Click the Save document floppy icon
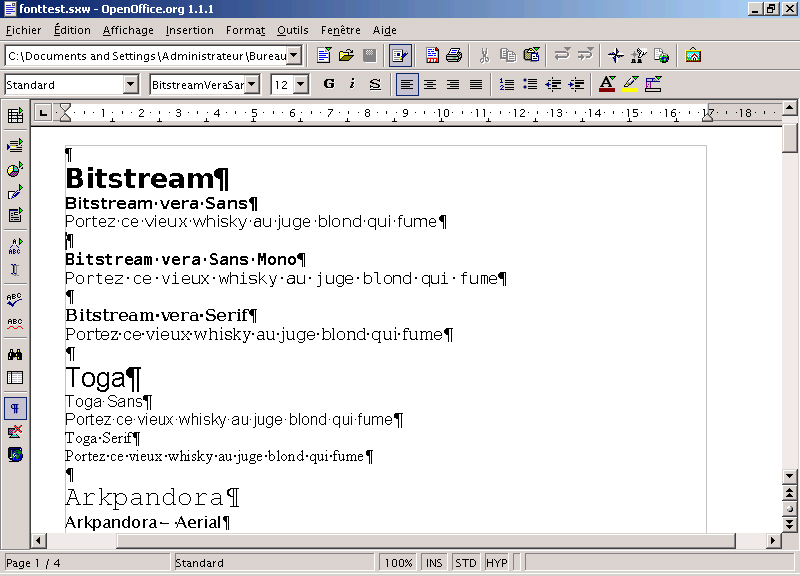The width and height of the screenshot is (800, 576). click(369, 55)
